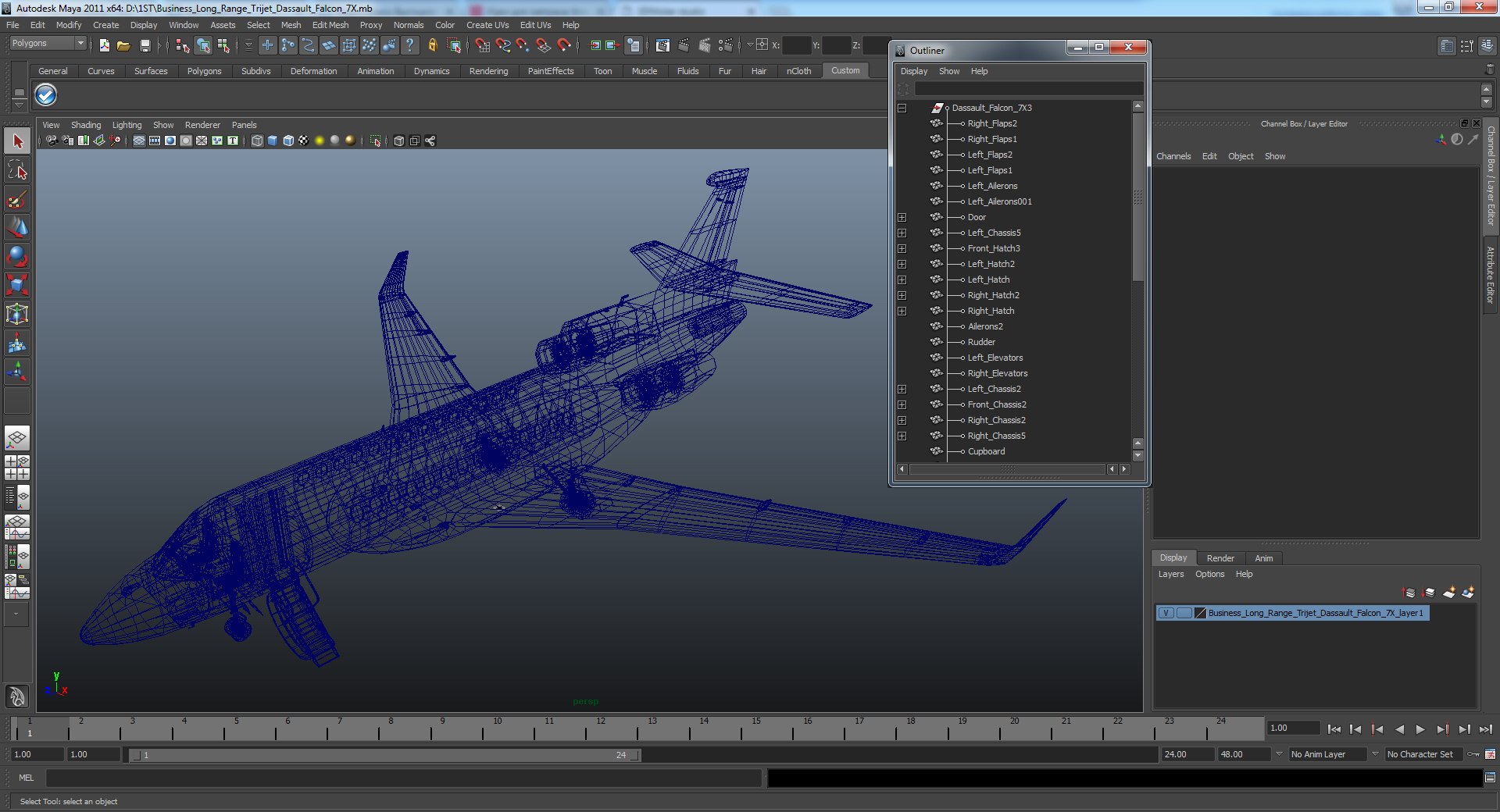Expand Left_Chassis5 in Outliner
The height and width of the screenshot is (812, 1500).
pyautogui.click(x=902, y=233)
